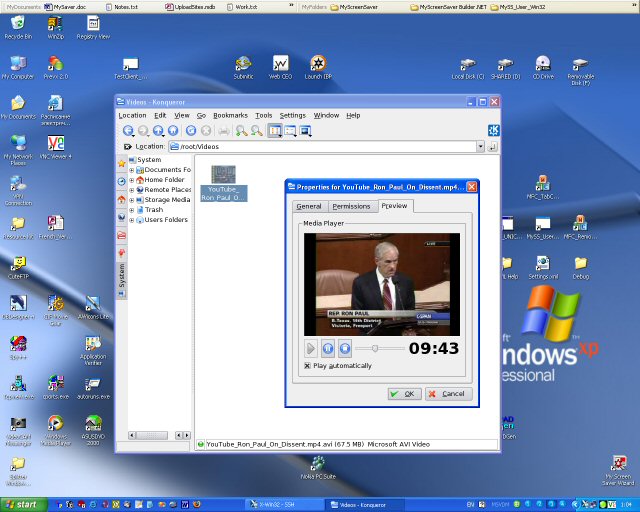Stop the video in Media Player preview
Viewport: 640px width, 512px height.
point(344,348)
